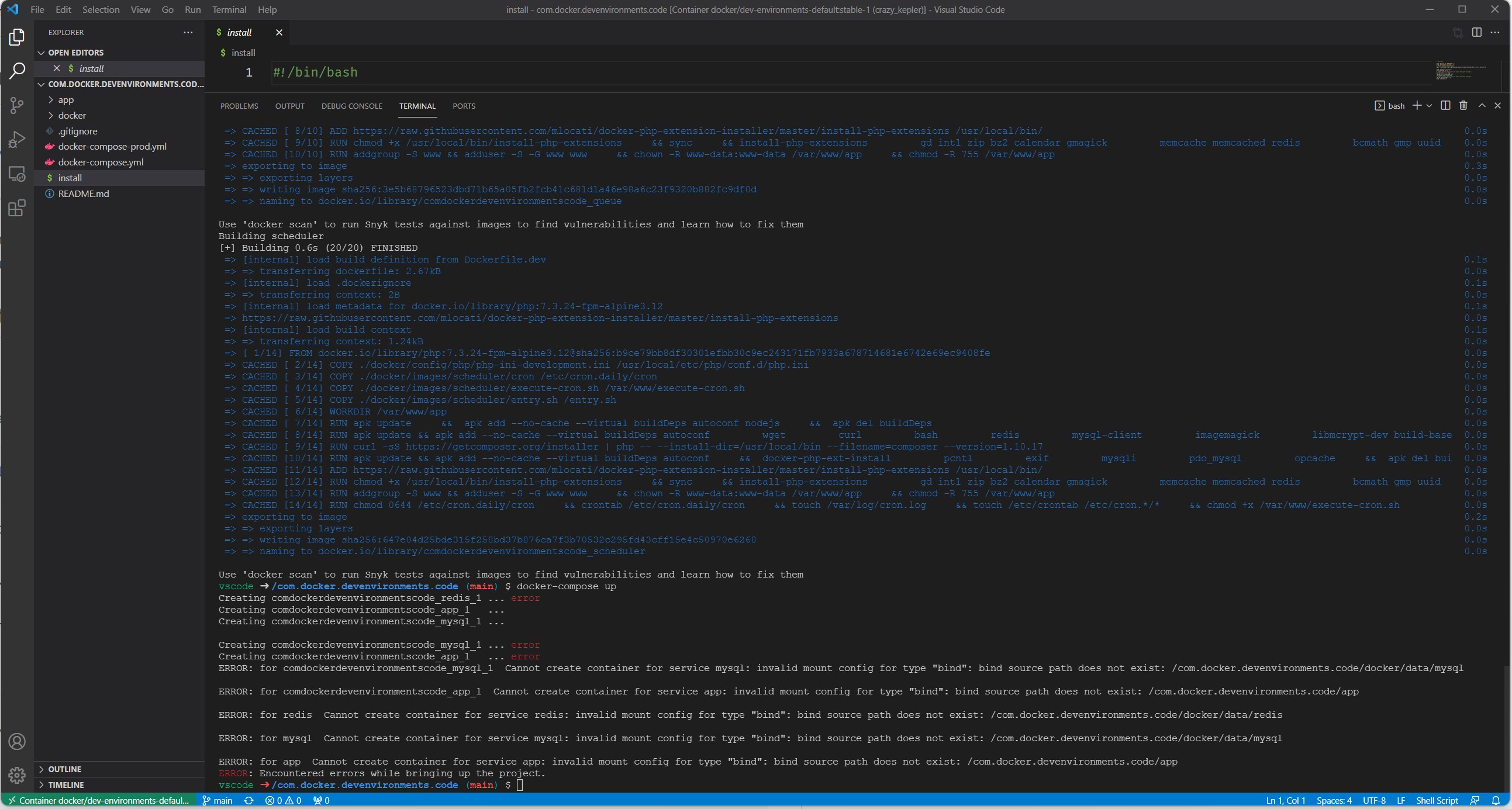Switch to the OUTPUT tab

[289, 106]
